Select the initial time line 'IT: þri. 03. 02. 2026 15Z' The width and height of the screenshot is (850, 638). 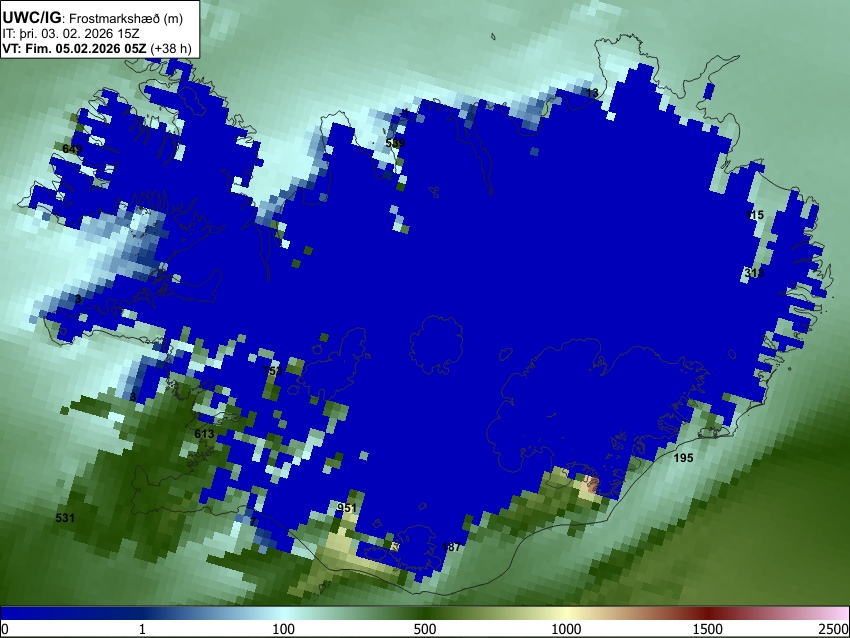pyautogui.click(x=70, y=34)
